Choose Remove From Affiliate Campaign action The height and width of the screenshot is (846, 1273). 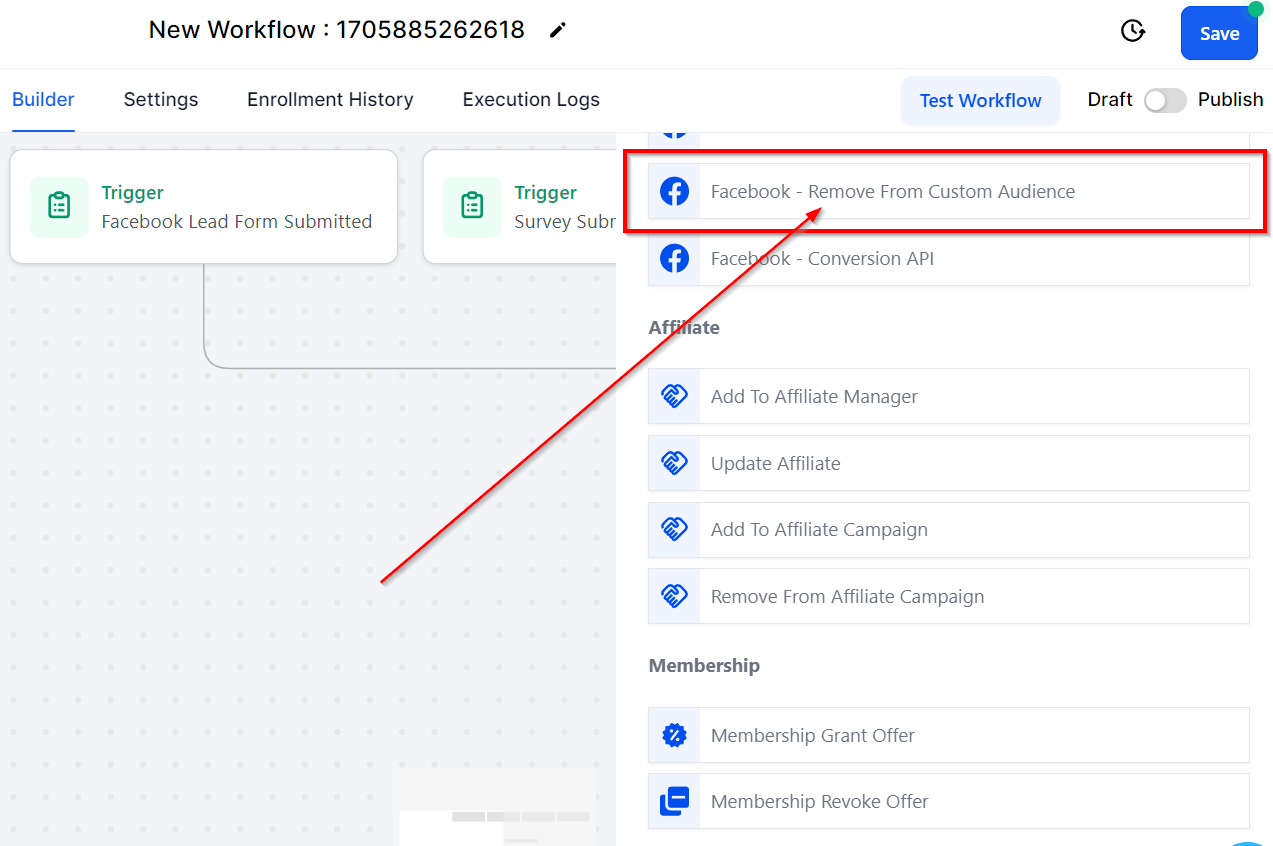[x=949, y=596]
